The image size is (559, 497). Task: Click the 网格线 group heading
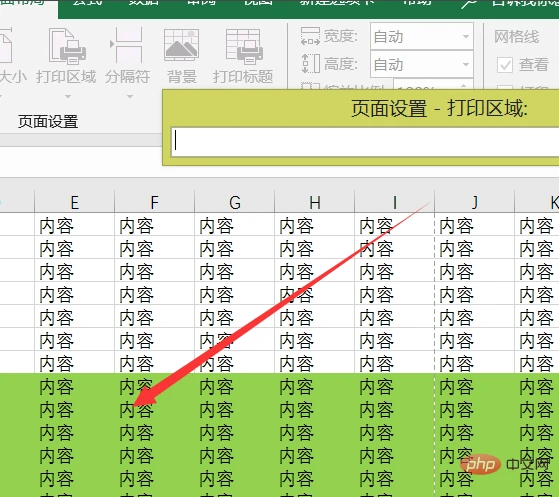coord(517,36)
